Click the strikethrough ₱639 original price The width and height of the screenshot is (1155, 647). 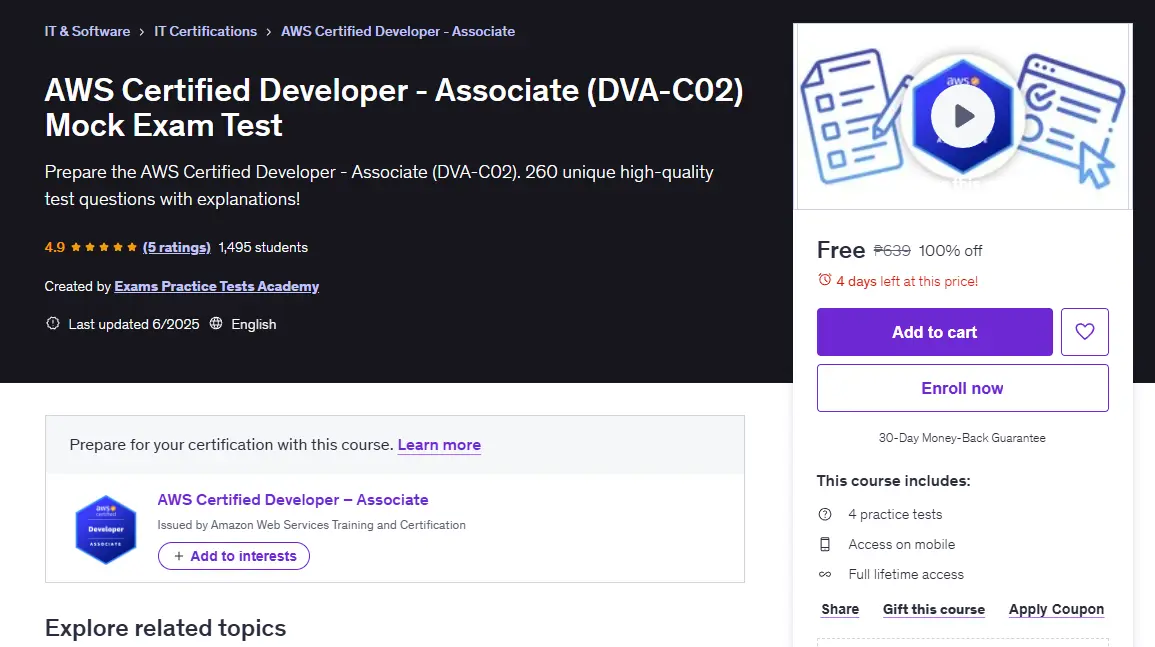pyautogui.click(x=891, y=251)
